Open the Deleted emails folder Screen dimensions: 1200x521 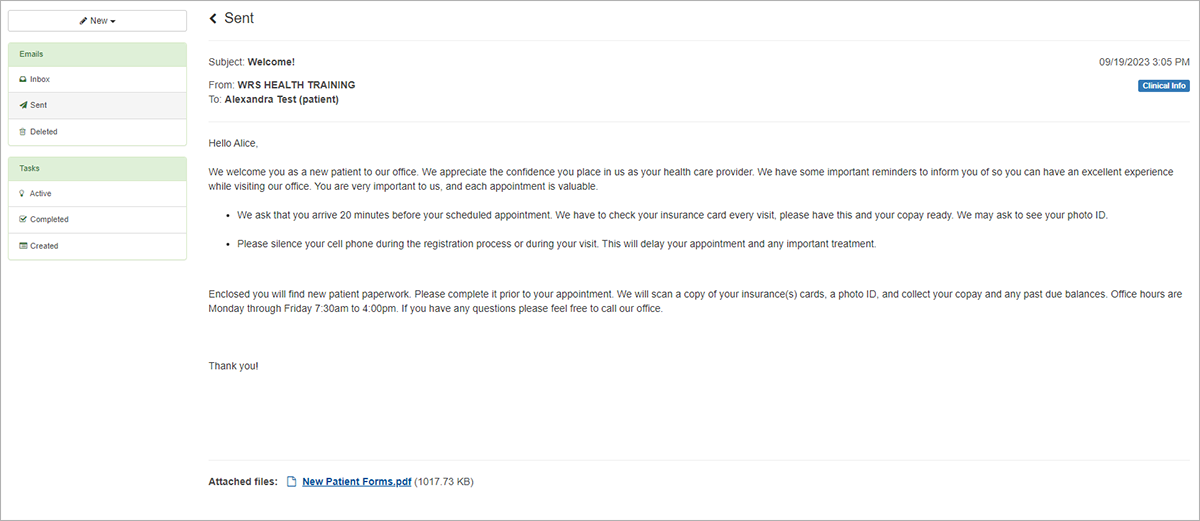pyautogui.click(x=97, y=132)
